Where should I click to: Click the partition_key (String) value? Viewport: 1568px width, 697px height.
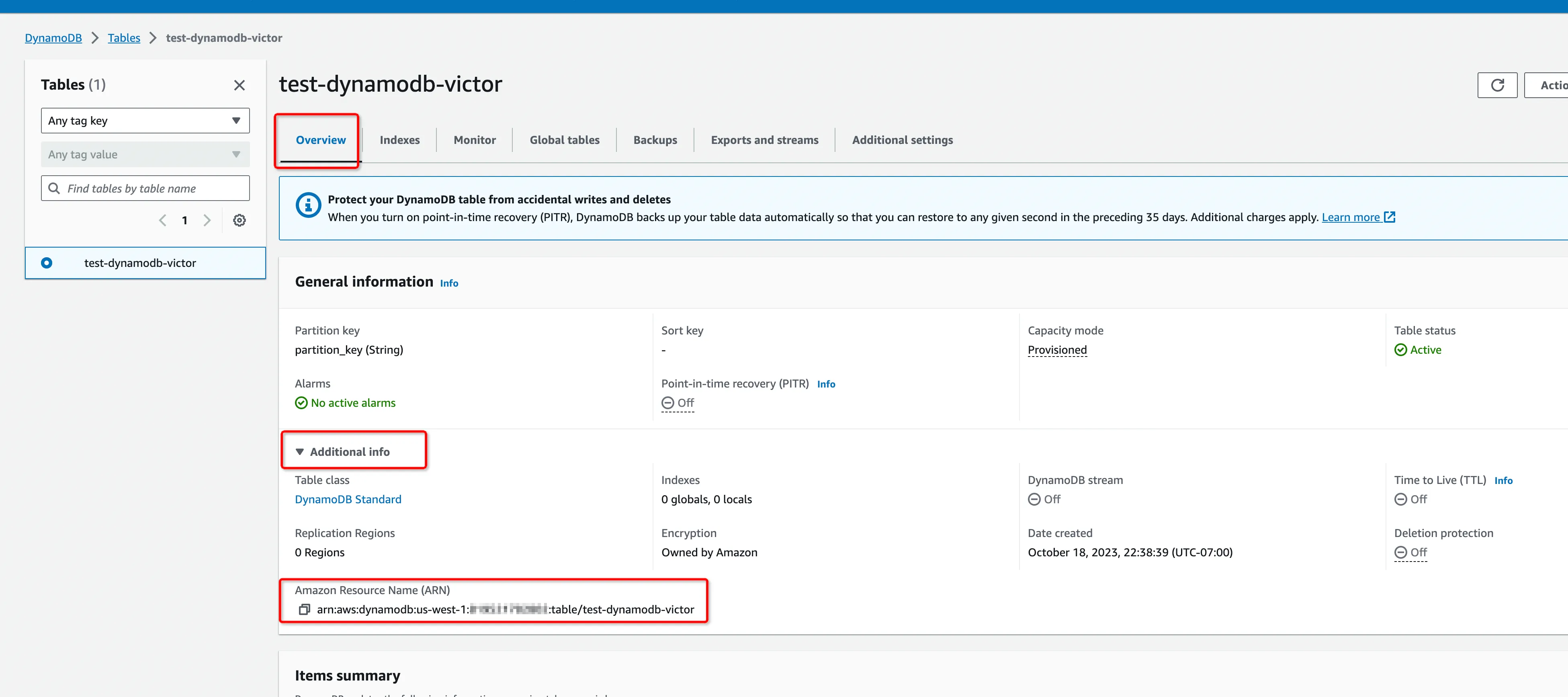pyautogui.click(x=349, y=350)
